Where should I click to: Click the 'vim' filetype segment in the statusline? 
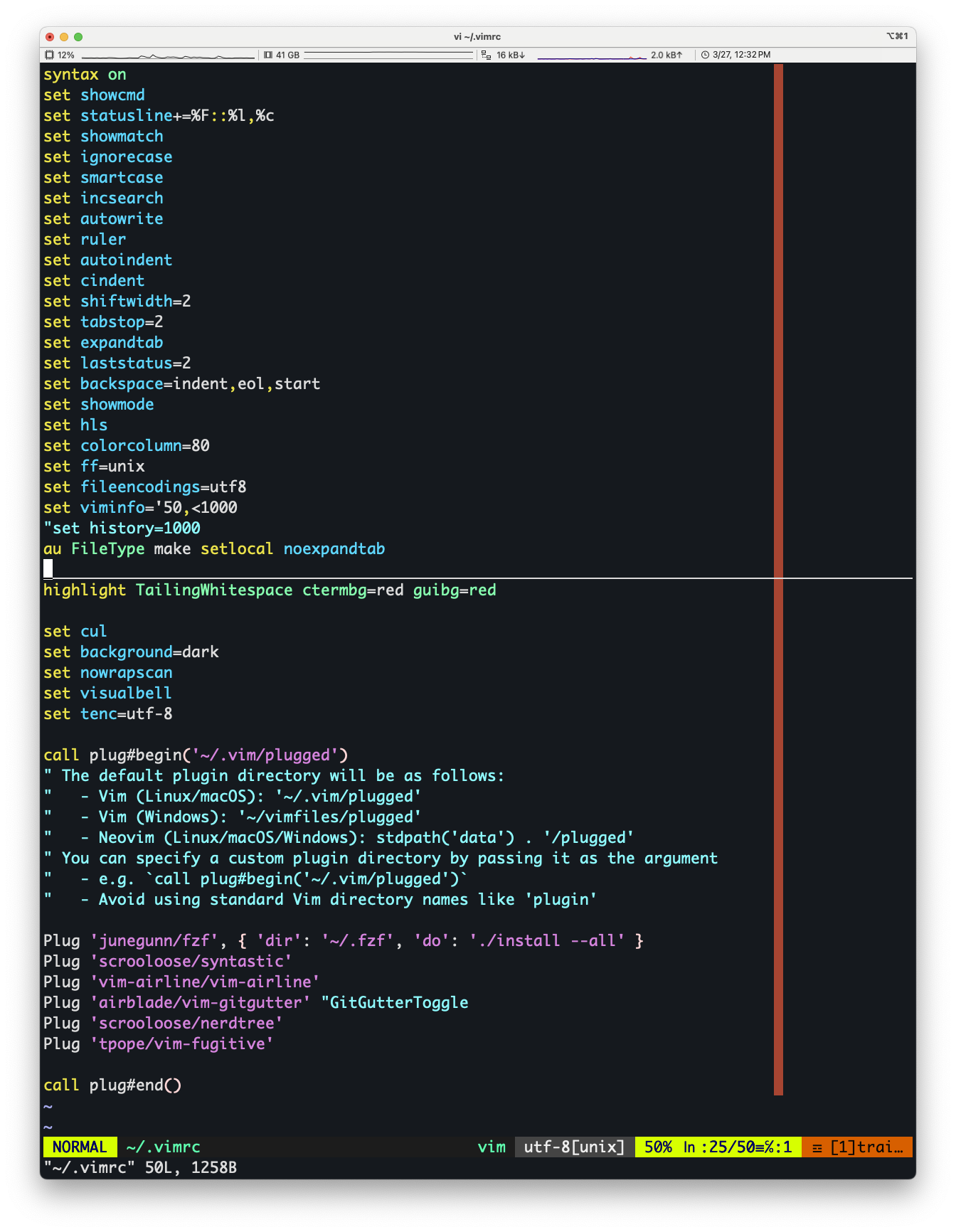pos(492,1147)
